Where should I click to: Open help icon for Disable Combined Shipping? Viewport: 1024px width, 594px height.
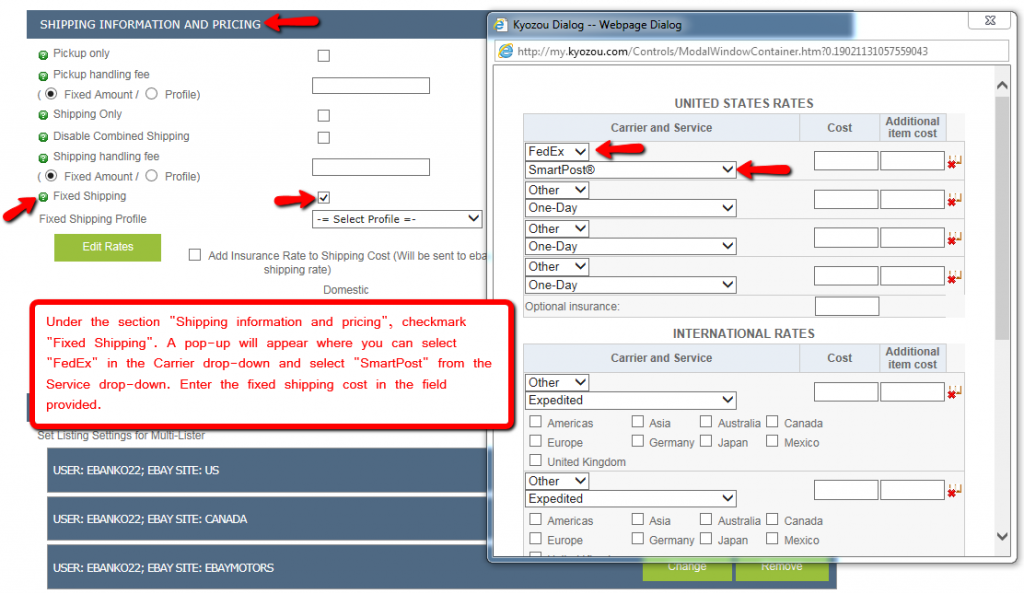coord(43,137)
